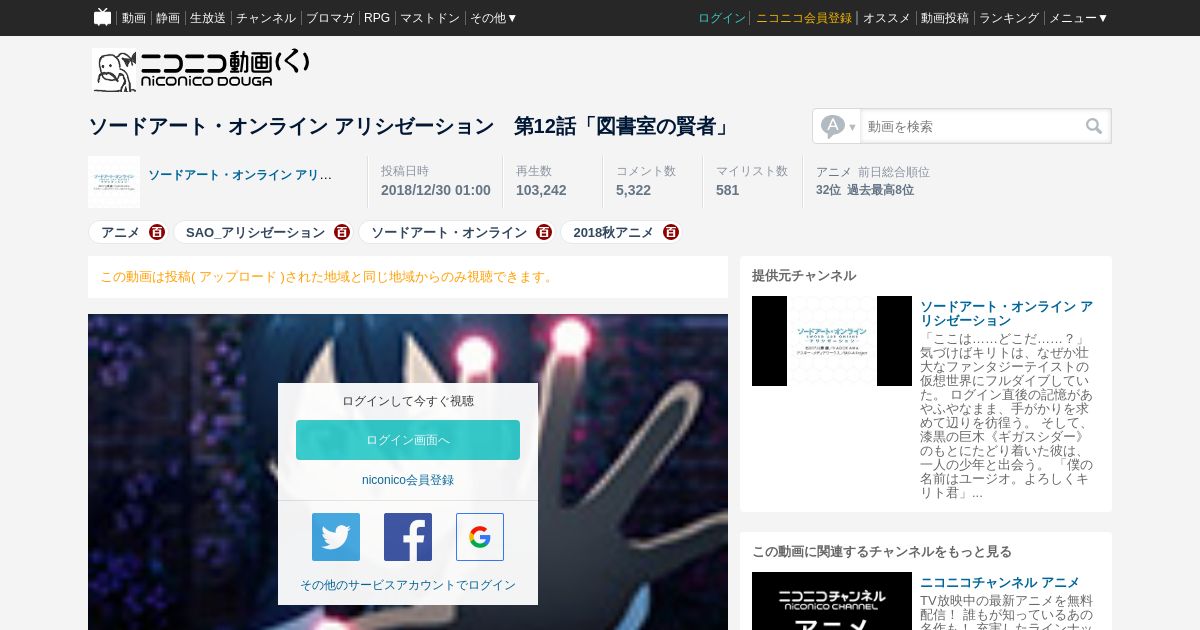Open the 静画 menu item

pyautogui.click(x=168, y=18)
